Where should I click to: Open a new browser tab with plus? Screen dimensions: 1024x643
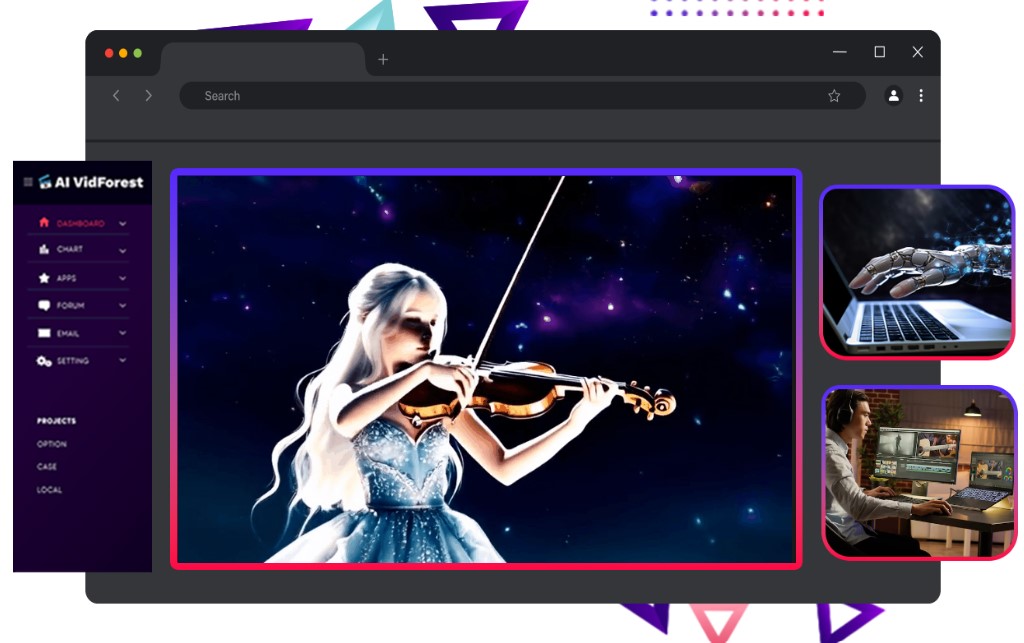pos(383,60)
